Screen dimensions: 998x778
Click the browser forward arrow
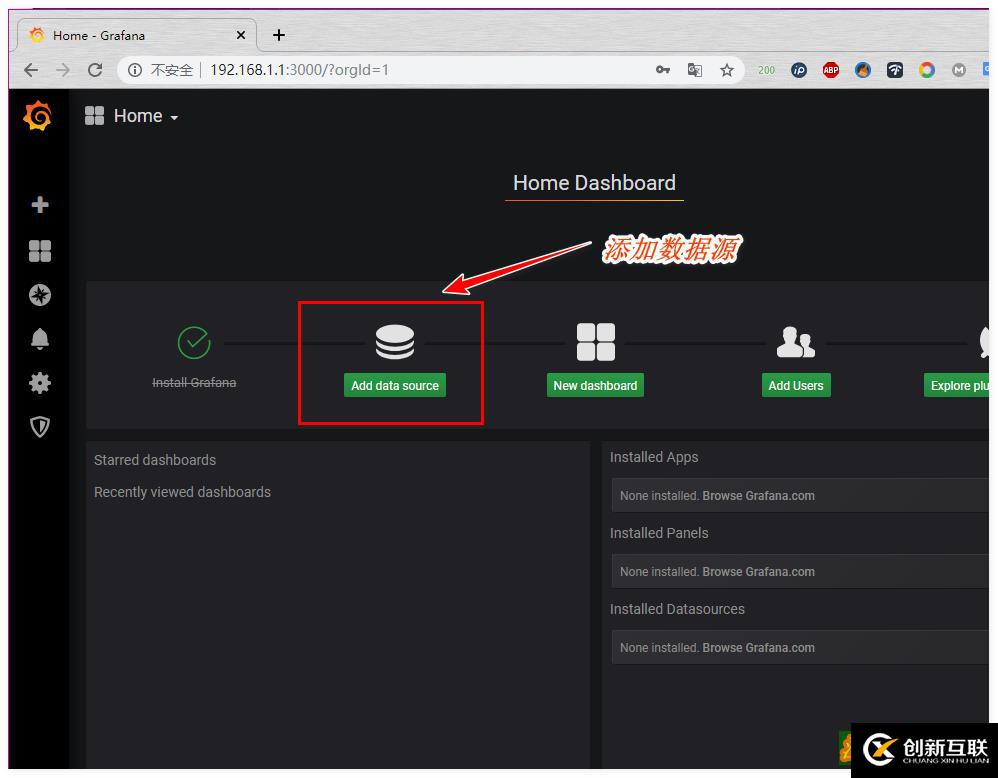pyautogui.click(x=63, y=70)
